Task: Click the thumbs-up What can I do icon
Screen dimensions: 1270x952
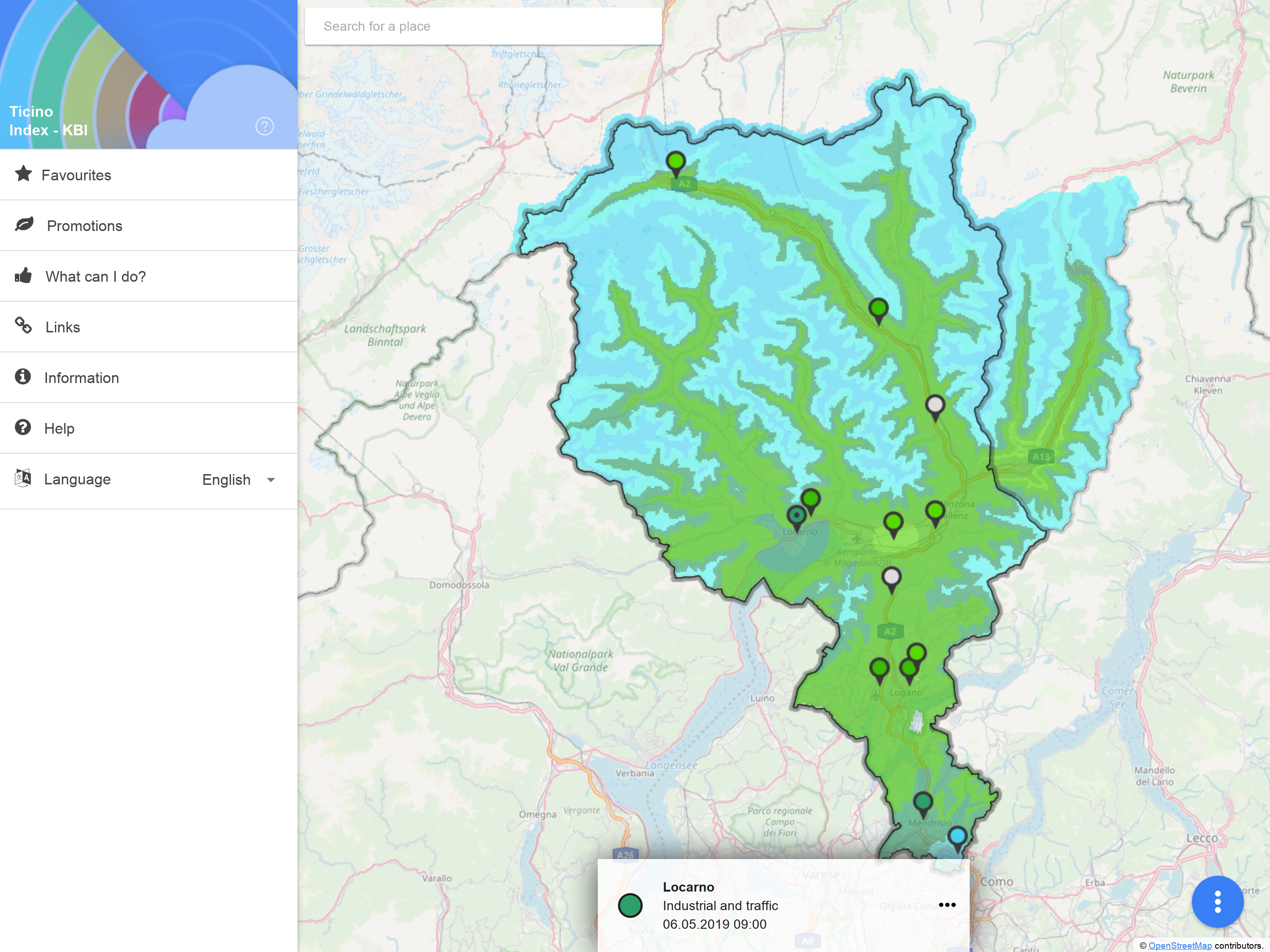Action: (x=24, y=276)
